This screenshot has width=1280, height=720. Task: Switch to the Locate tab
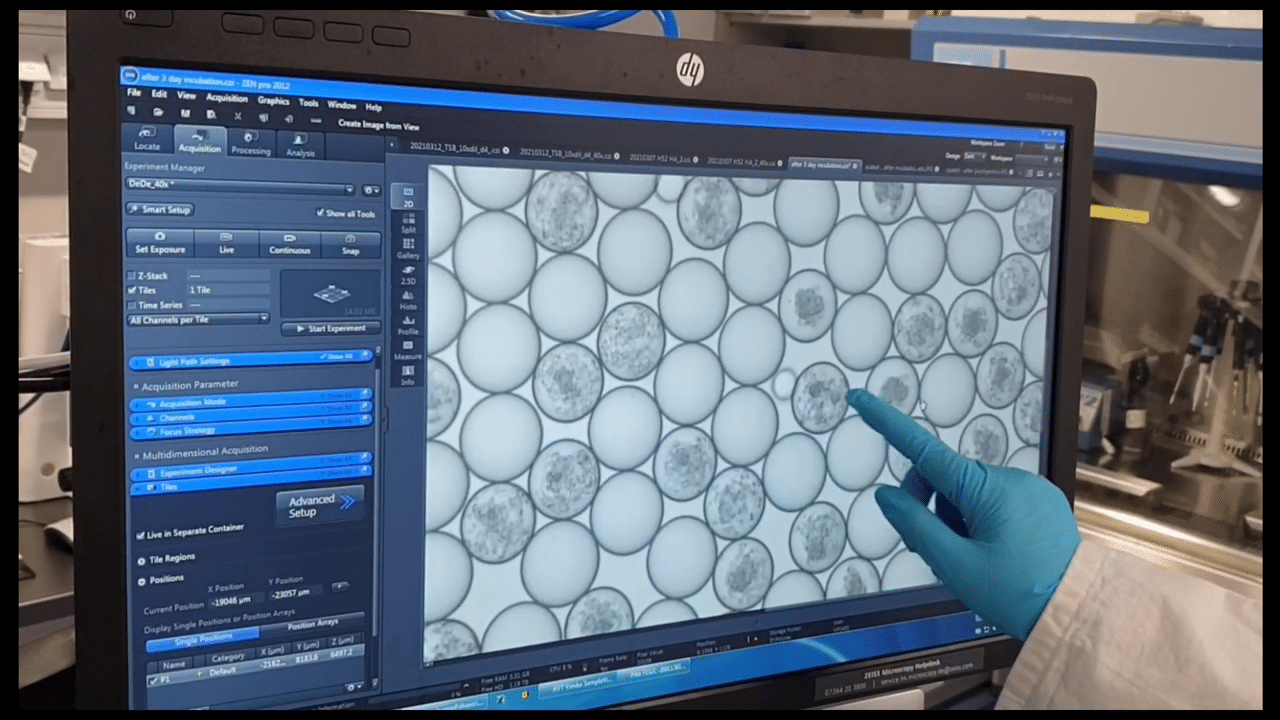pyautogui.click(x=147, y=138)
